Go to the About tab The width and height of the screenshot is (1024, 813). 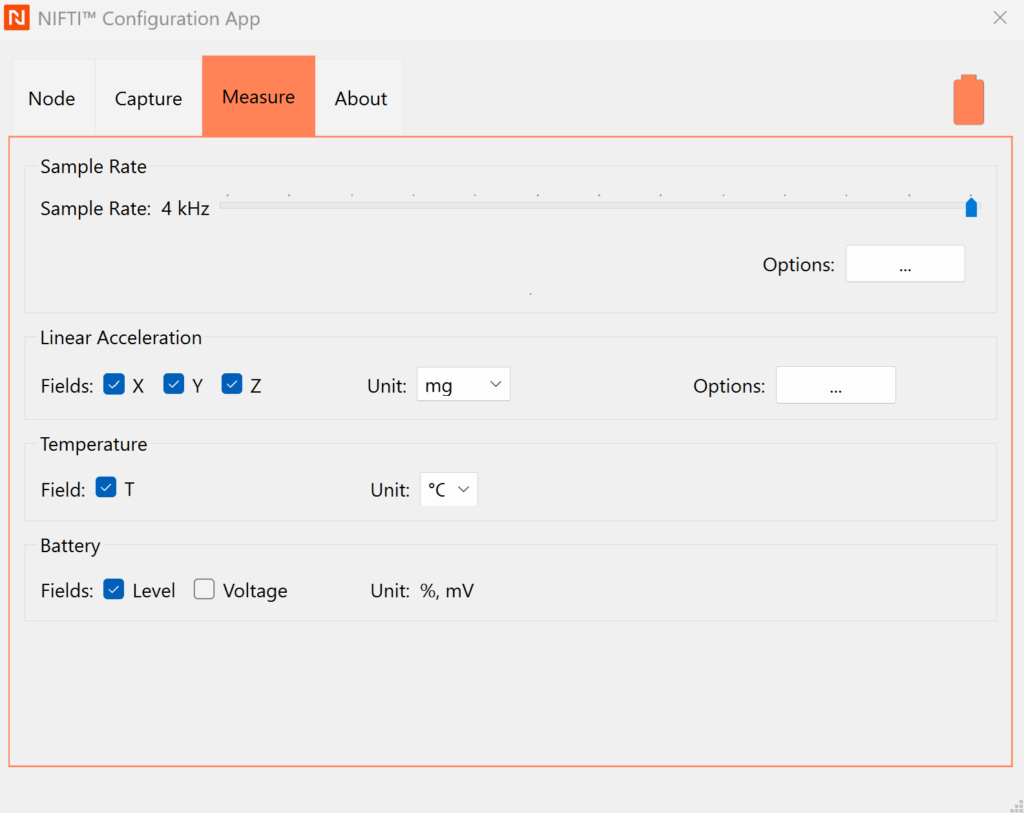[360, 98]
